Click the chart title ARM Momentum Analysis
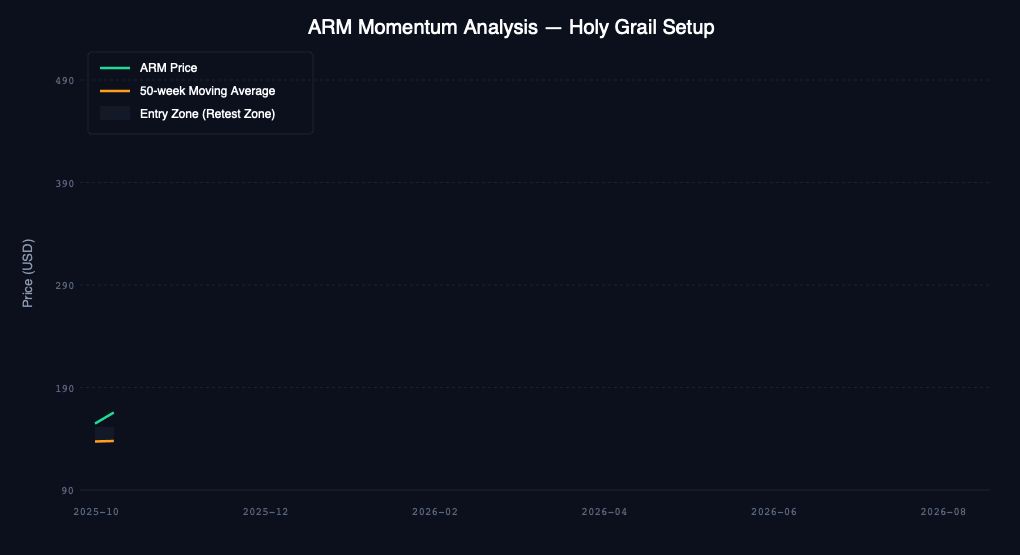The width and height of the screenshot is (1020, 555). coord(511,27)
